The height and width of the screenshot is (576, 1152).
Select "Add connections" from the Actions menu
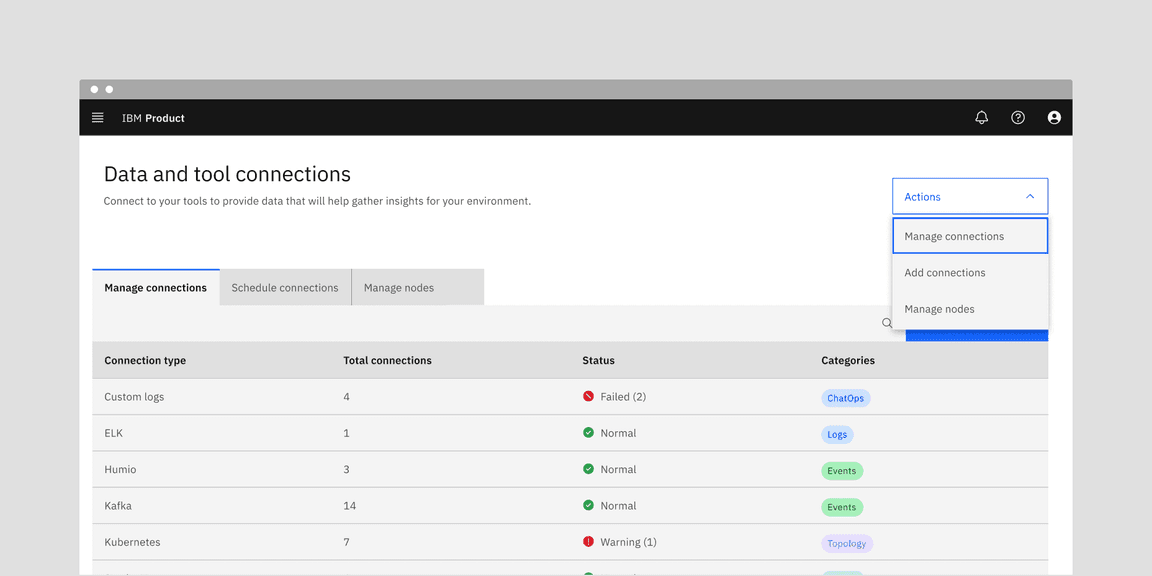(x=944, y=272)
